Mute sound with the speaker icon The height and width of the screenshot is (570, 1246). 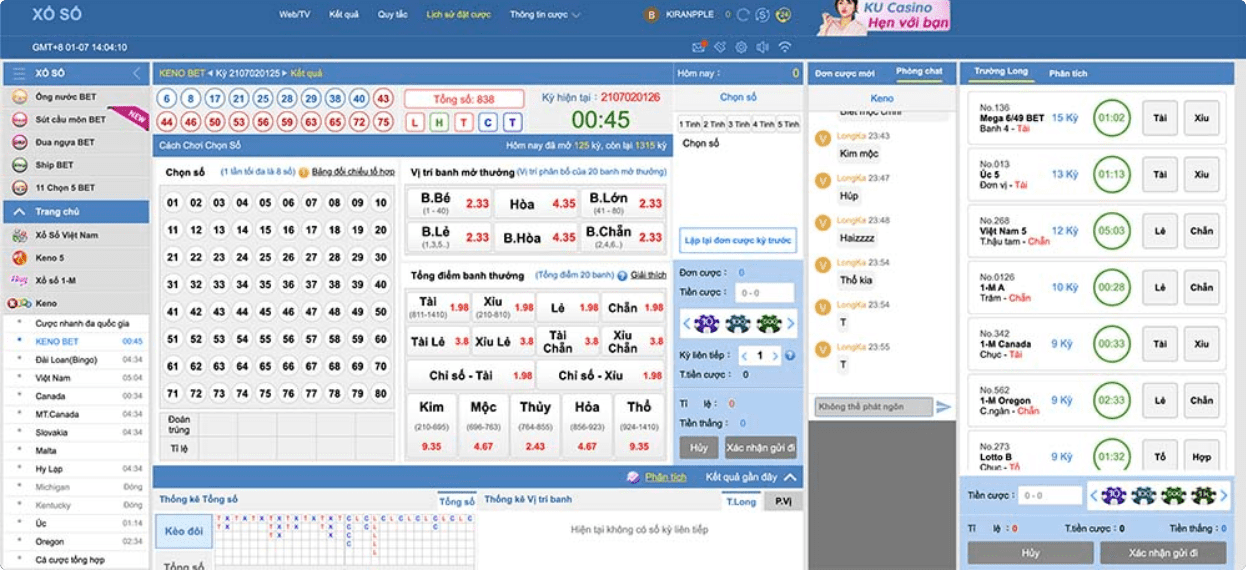point(763,47)
